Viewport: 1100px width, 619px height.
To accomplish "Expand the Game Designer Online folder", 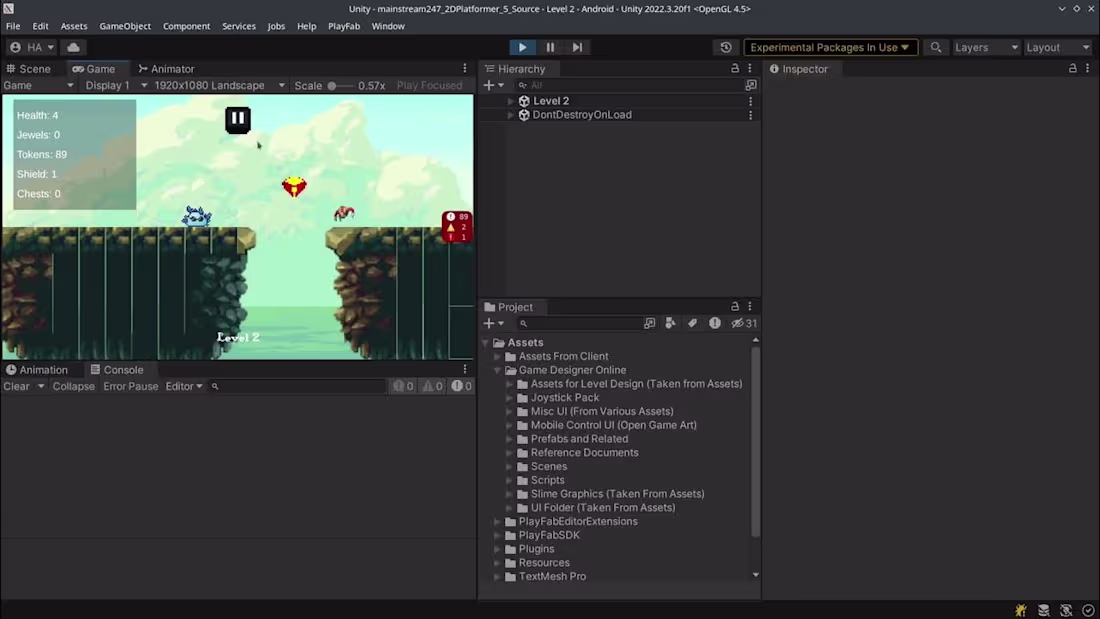I will pyautogui.click(x=497, y=369).
